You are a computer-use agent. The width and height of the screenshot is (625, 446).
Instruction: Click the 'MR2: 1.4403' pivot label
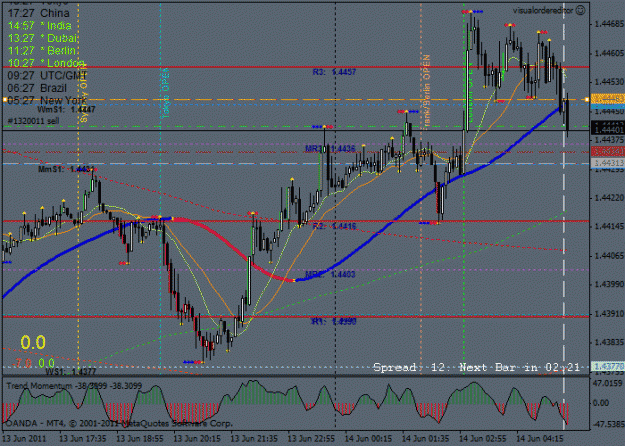point(330,274)
